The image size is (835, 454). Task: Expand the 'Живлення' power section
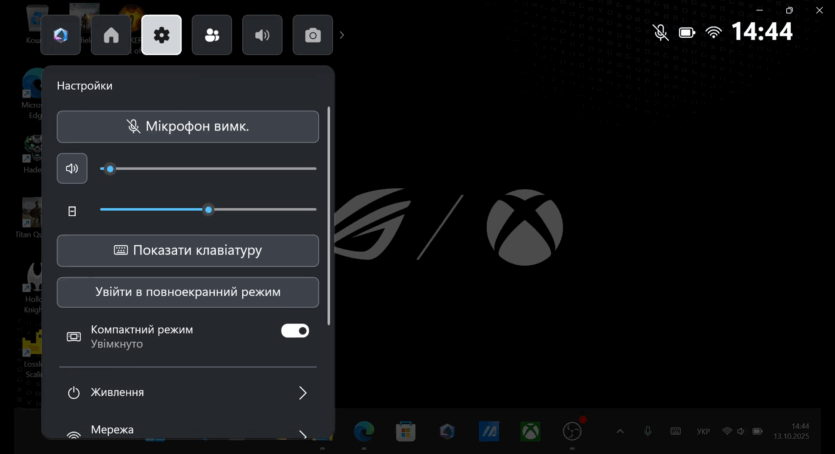(x=187, y=393)
